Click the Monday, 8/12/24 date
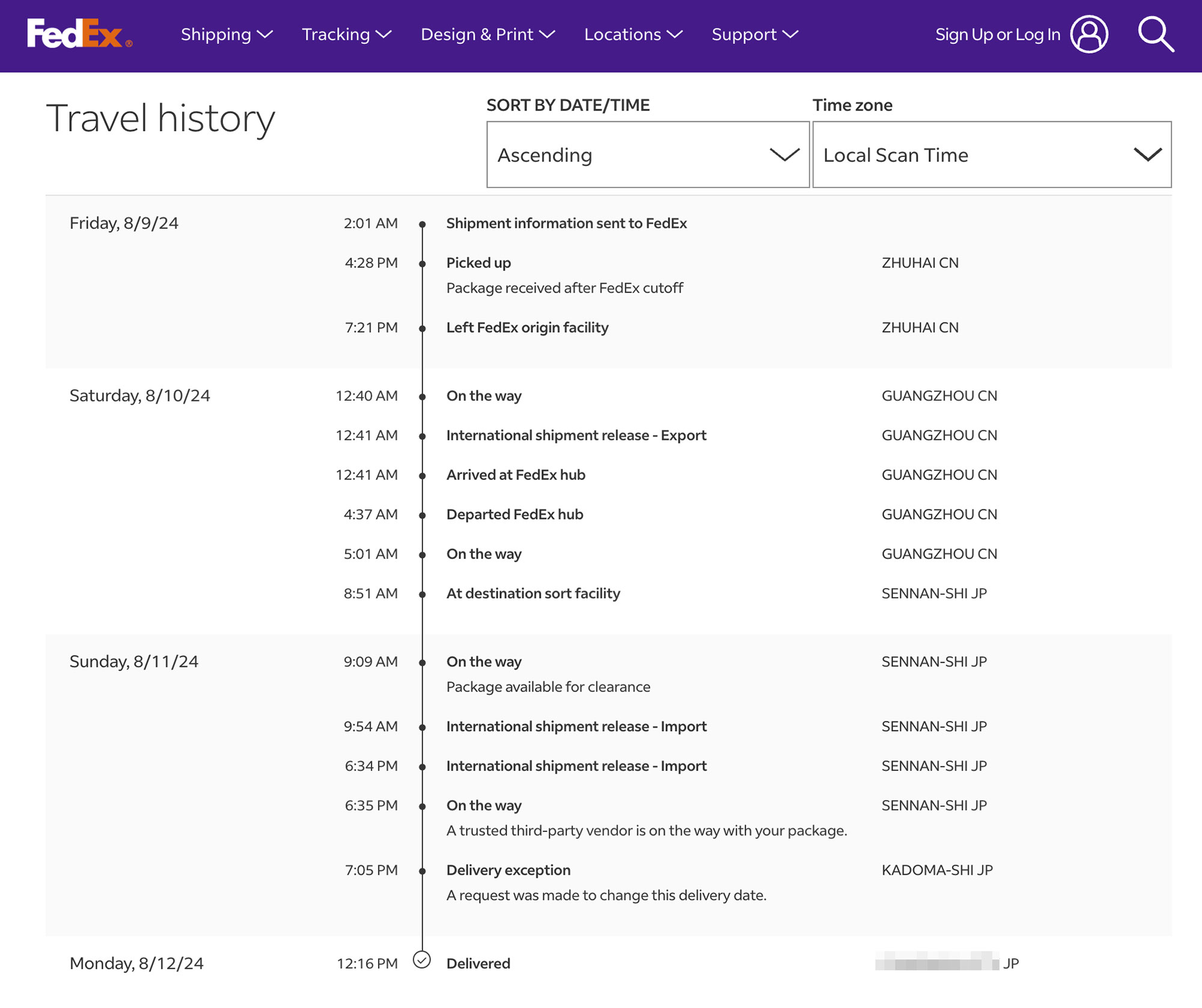 pyautogui.click(x=136, y=963)
